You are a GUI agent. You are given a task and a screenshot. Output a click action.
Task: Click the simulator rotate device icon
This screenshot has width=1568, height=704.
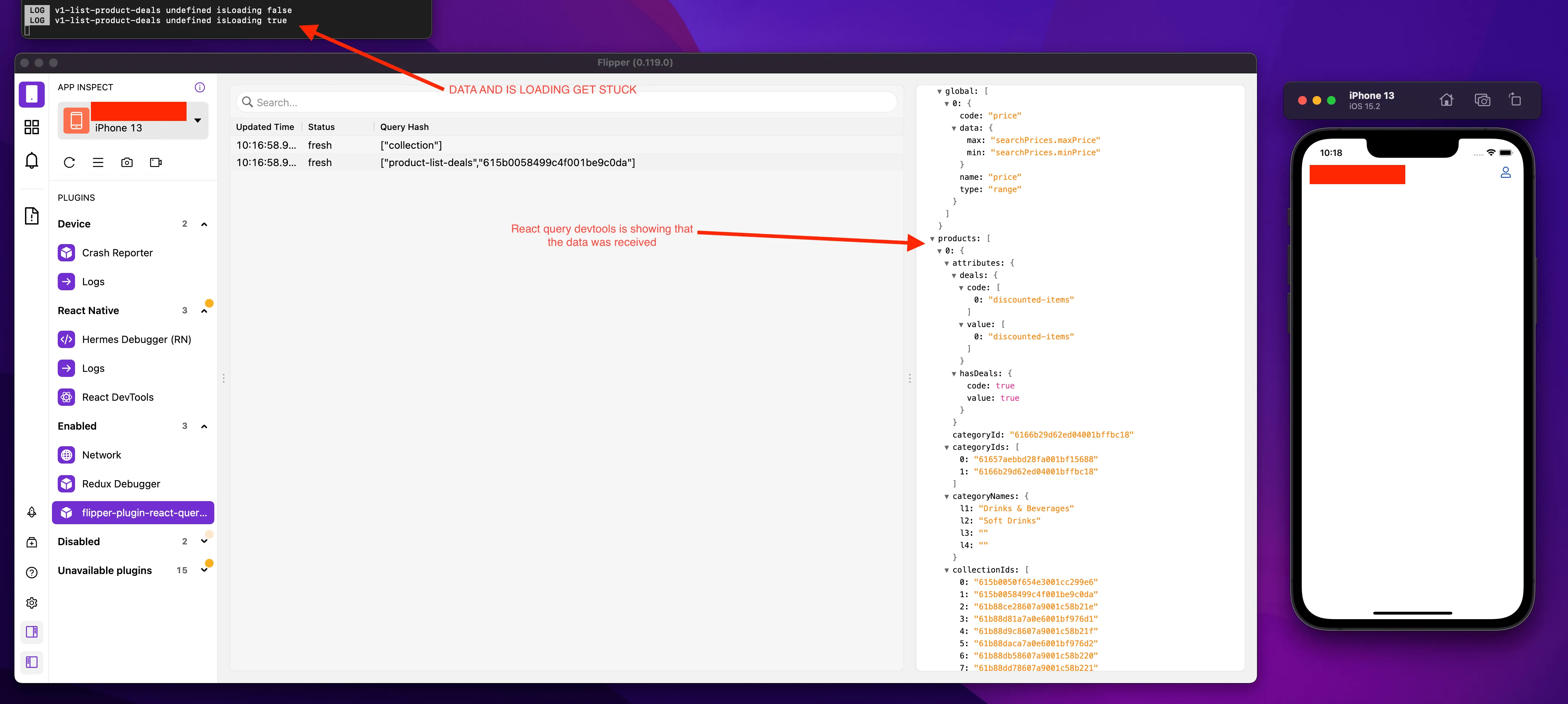click(1515, 100)
